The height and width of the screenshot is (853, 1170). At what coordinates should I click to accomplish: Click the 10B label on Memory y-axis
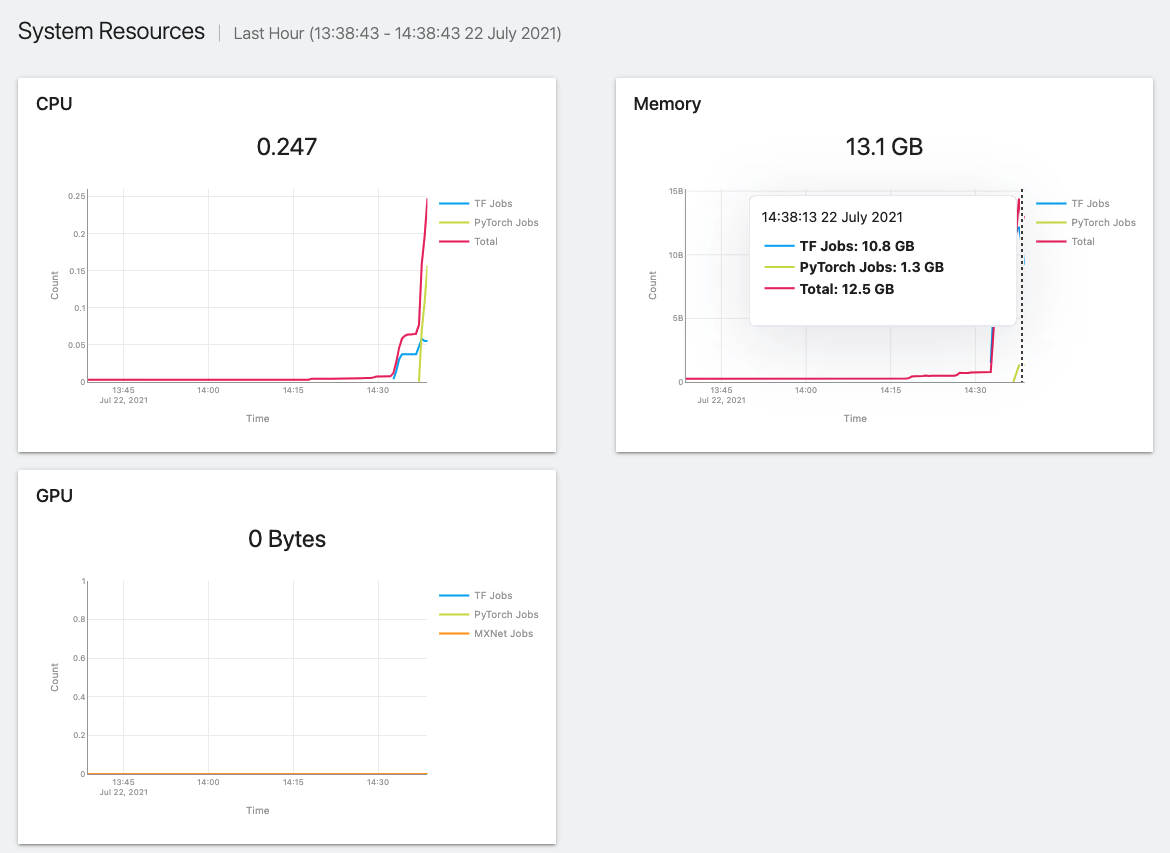(x=675, y=255)
